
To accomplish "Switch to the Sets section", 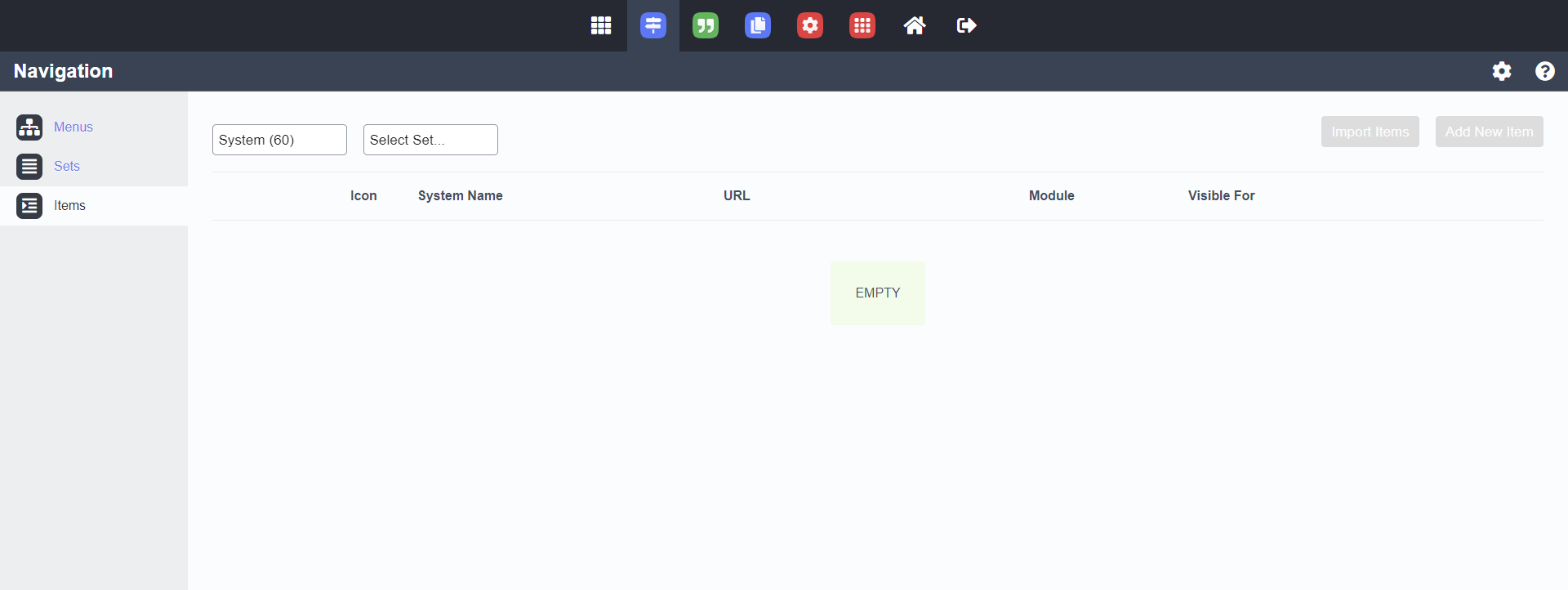I will click(x=67, y=166).
